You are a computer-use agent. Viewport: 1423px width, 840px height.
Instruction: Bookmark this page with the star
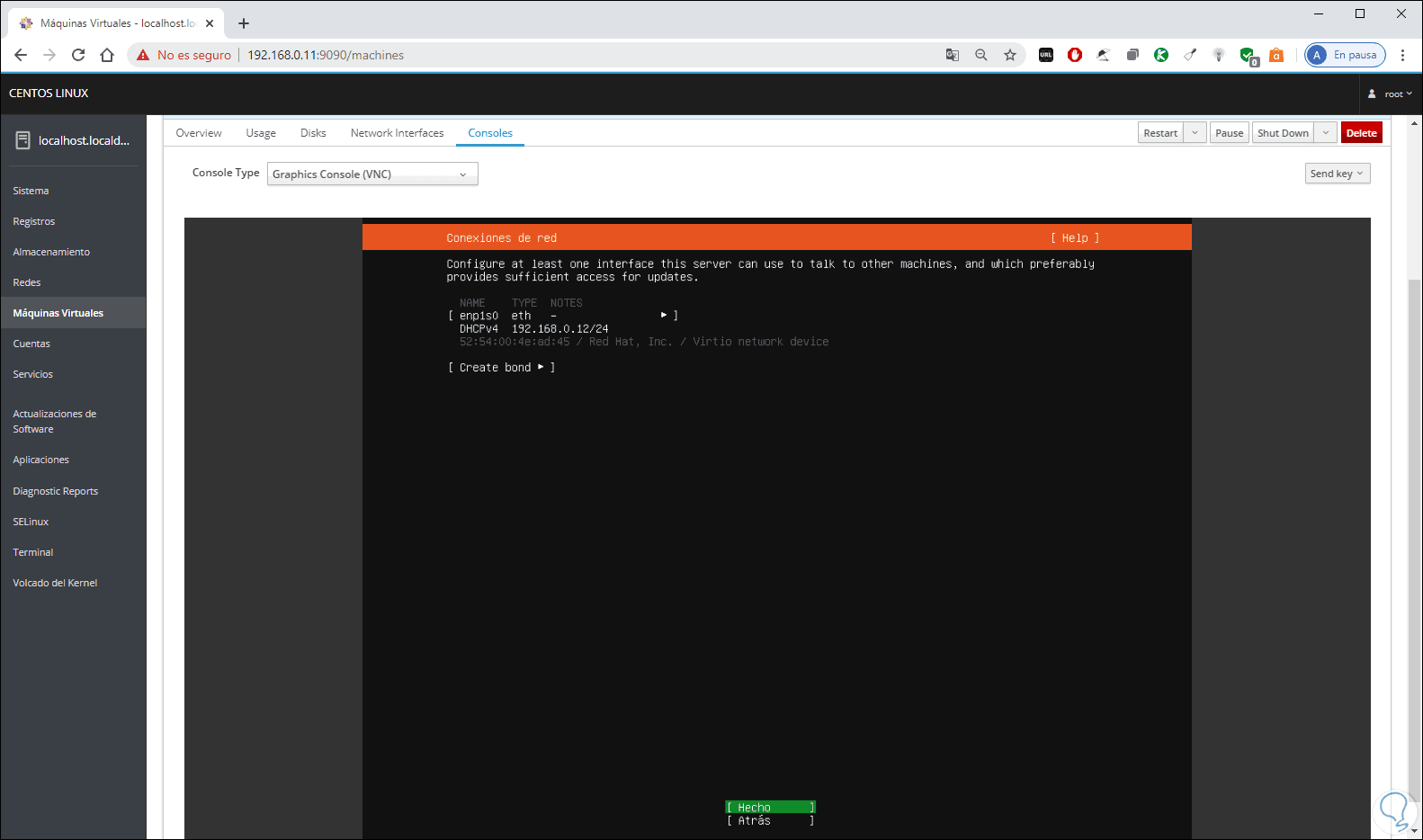(1010, 55)
